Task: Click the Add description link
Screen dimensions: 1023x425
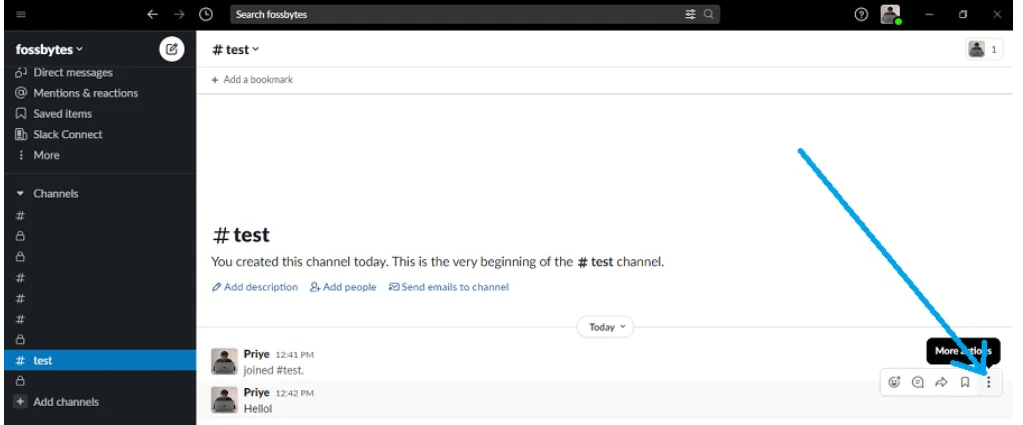Action: click(x=255, y=287)
